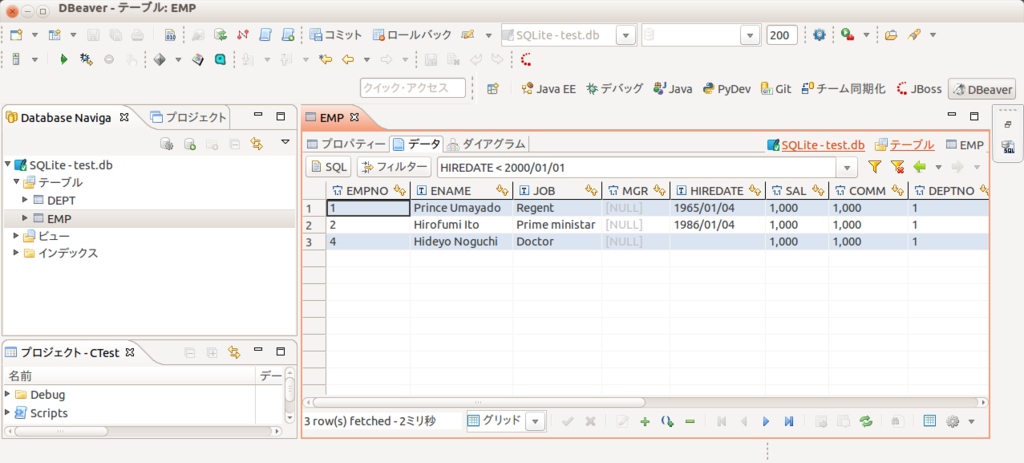Click the Open Perspective icon
The width and height of the screenshot is (1024, 463).
493,89
